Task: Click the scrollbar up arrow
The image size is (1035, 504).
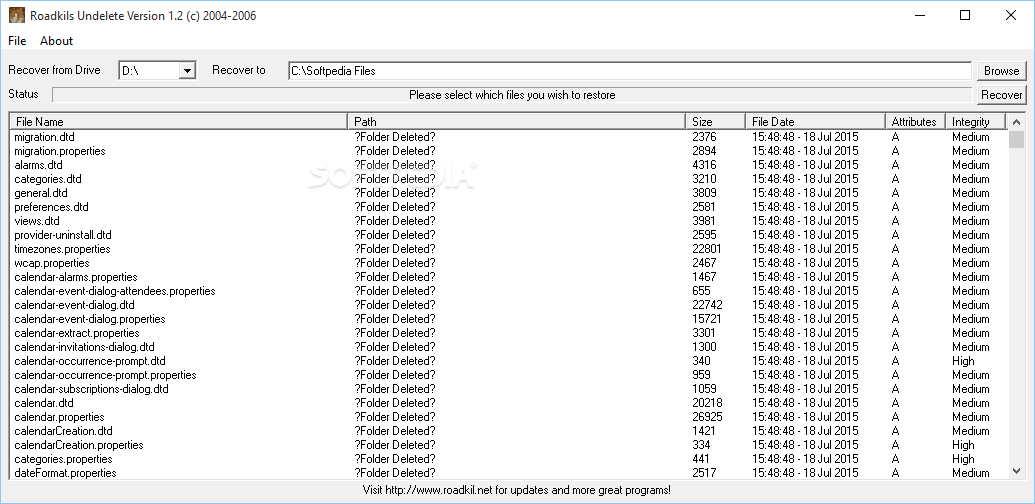Action: (x=1017, y=121)
